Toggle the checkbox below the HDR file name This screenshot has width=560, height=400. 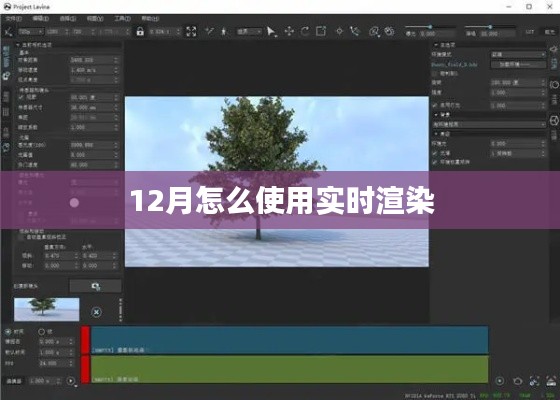(435, 73)
